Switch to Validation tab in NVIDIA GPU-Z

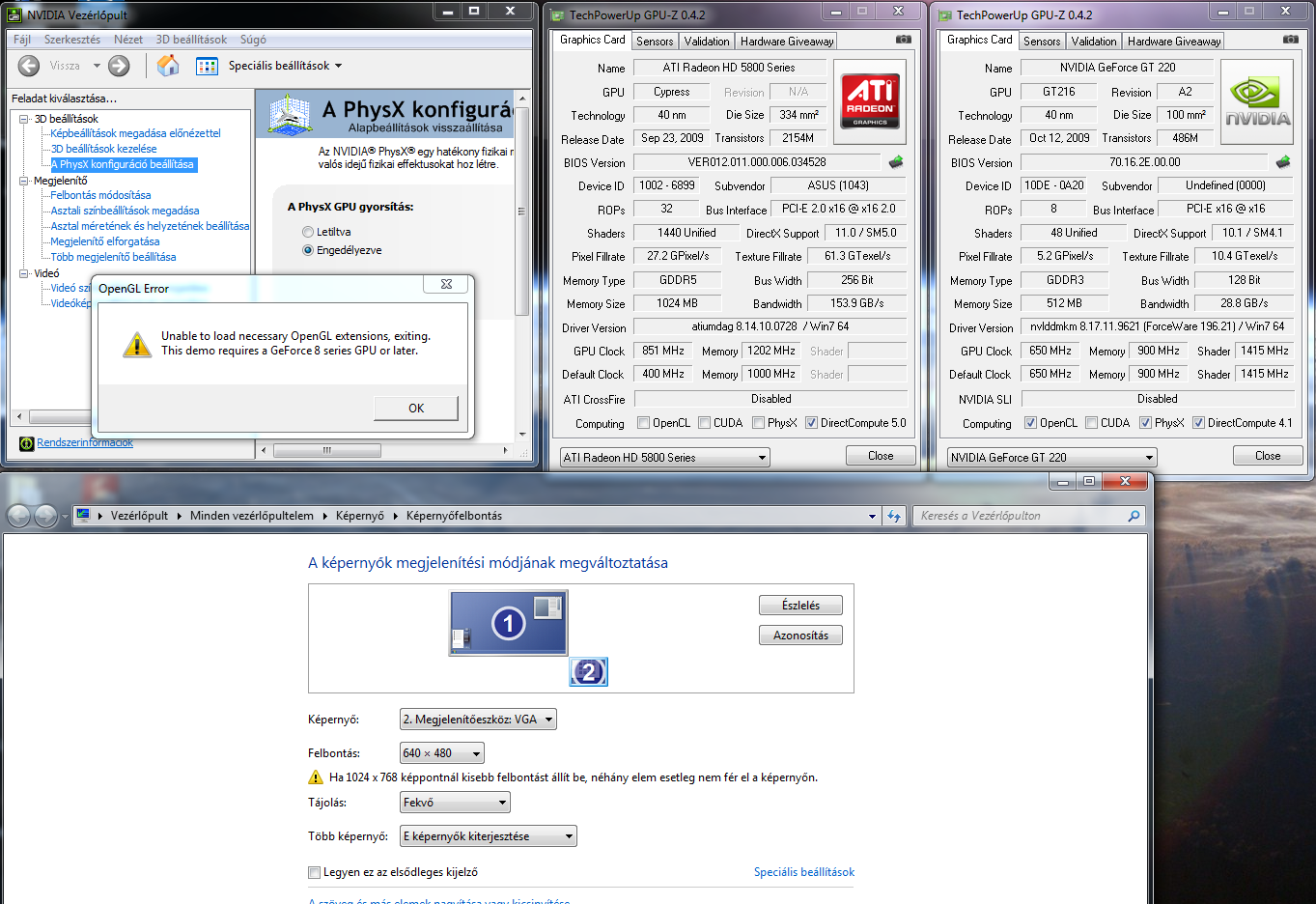tap(1094, 41)
